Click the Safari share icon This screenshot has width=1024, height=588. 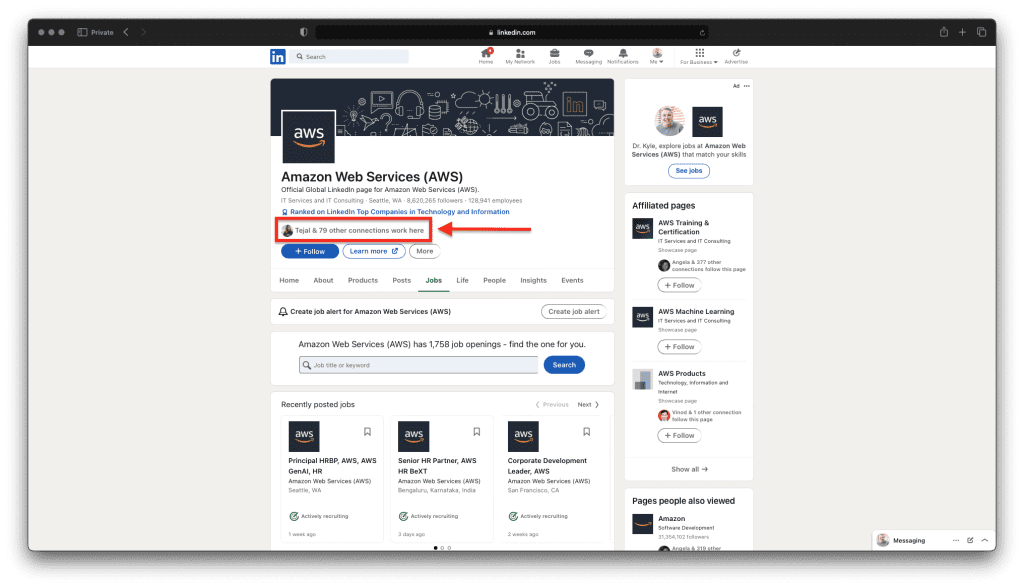click(944, 32)
